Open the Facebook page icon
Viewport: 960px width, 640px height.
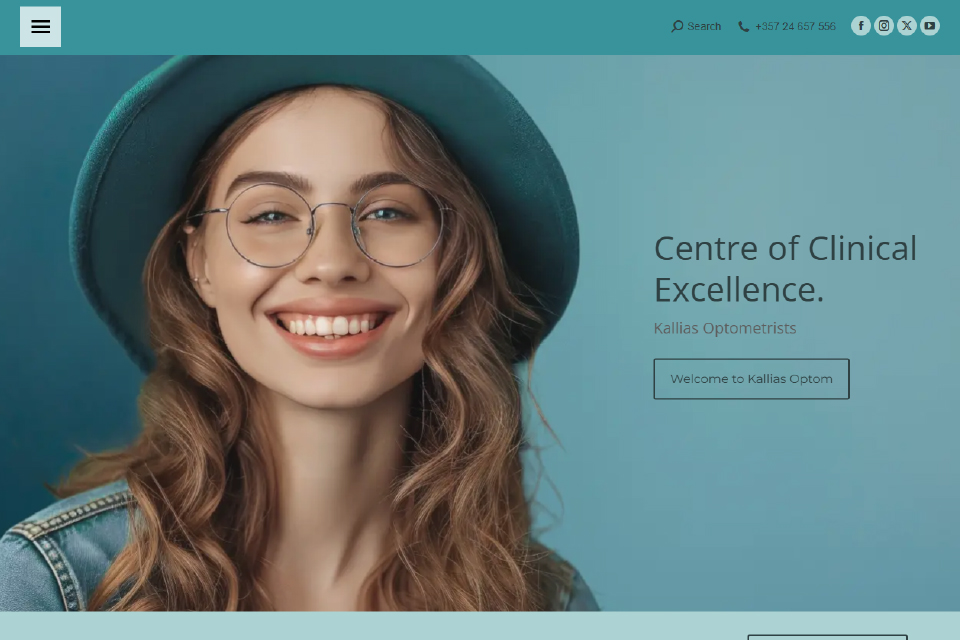[861, 26]
